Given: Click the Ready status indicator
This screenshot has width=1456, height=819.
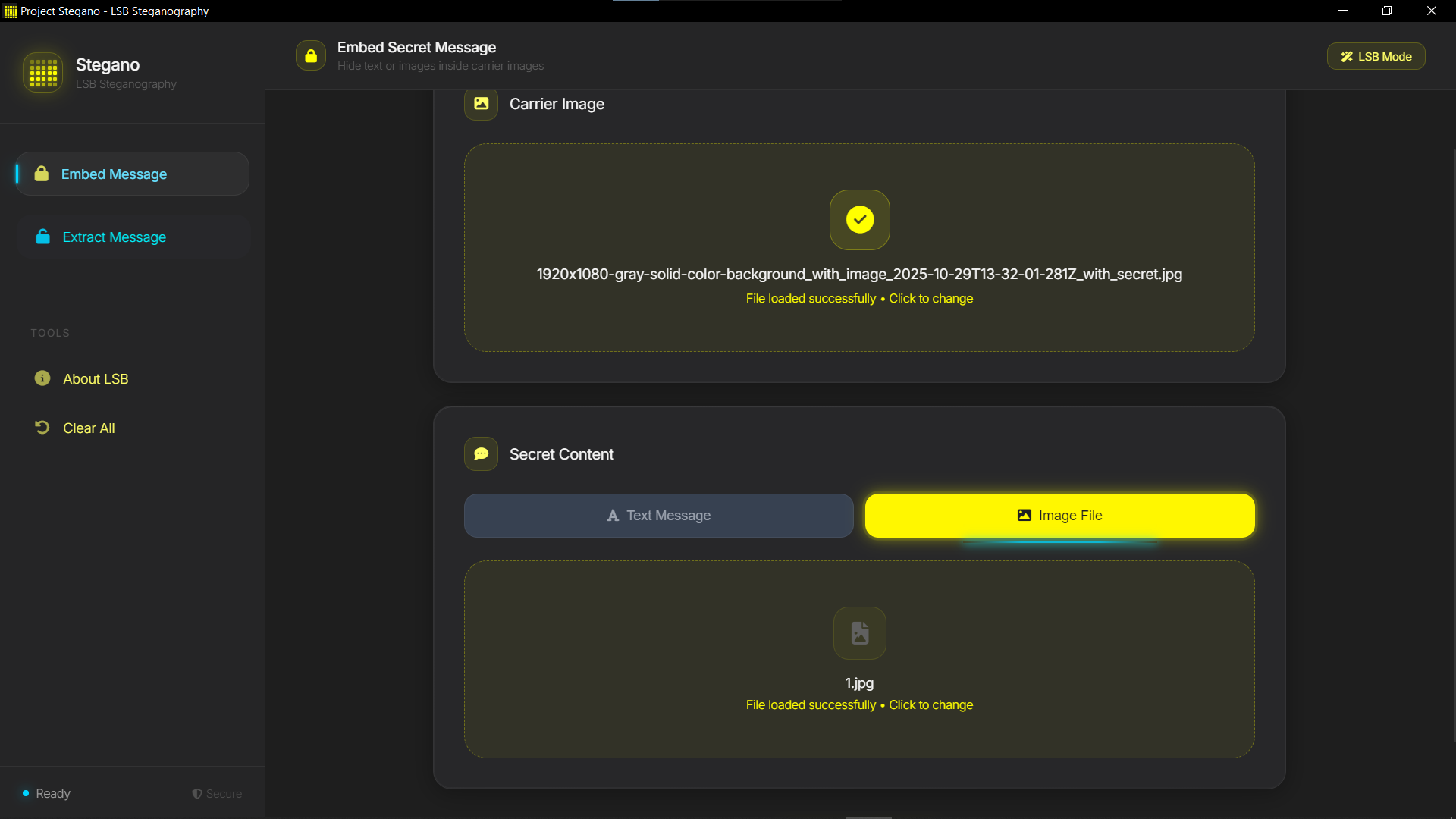Looking at the screenshot, I should tap(47, 794).
